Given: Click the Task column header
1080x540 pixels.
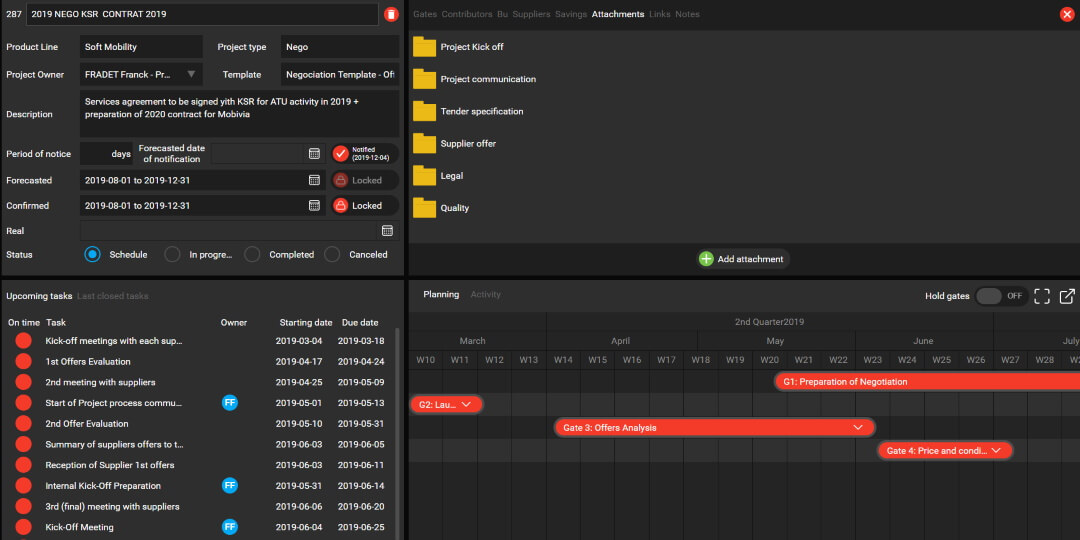Looking at the screenshot, I should 56,322.
